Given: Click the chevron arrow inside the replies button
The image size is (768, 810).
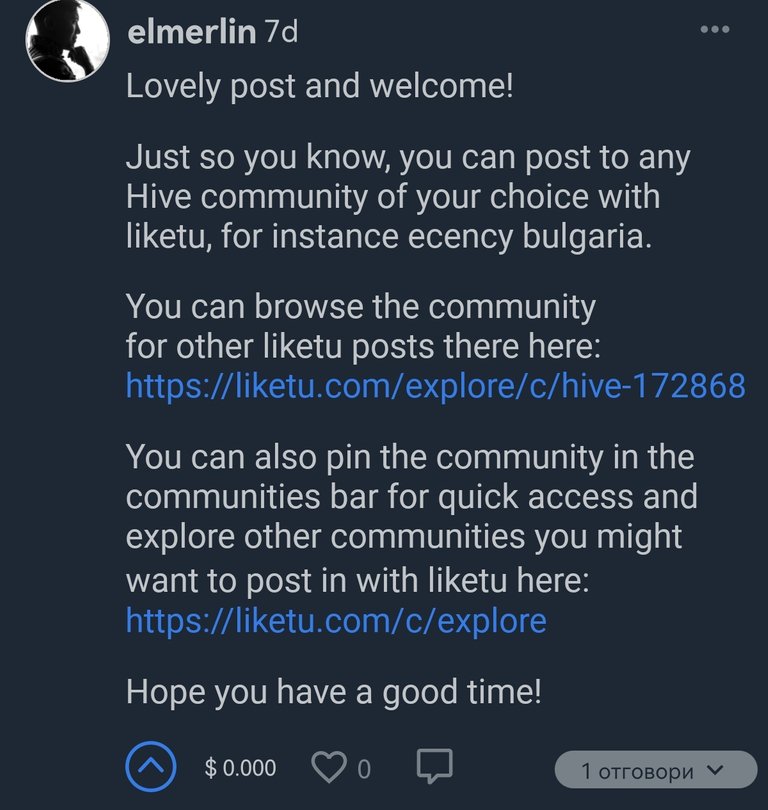Looking at the screenshot, I should click(716, 769).
